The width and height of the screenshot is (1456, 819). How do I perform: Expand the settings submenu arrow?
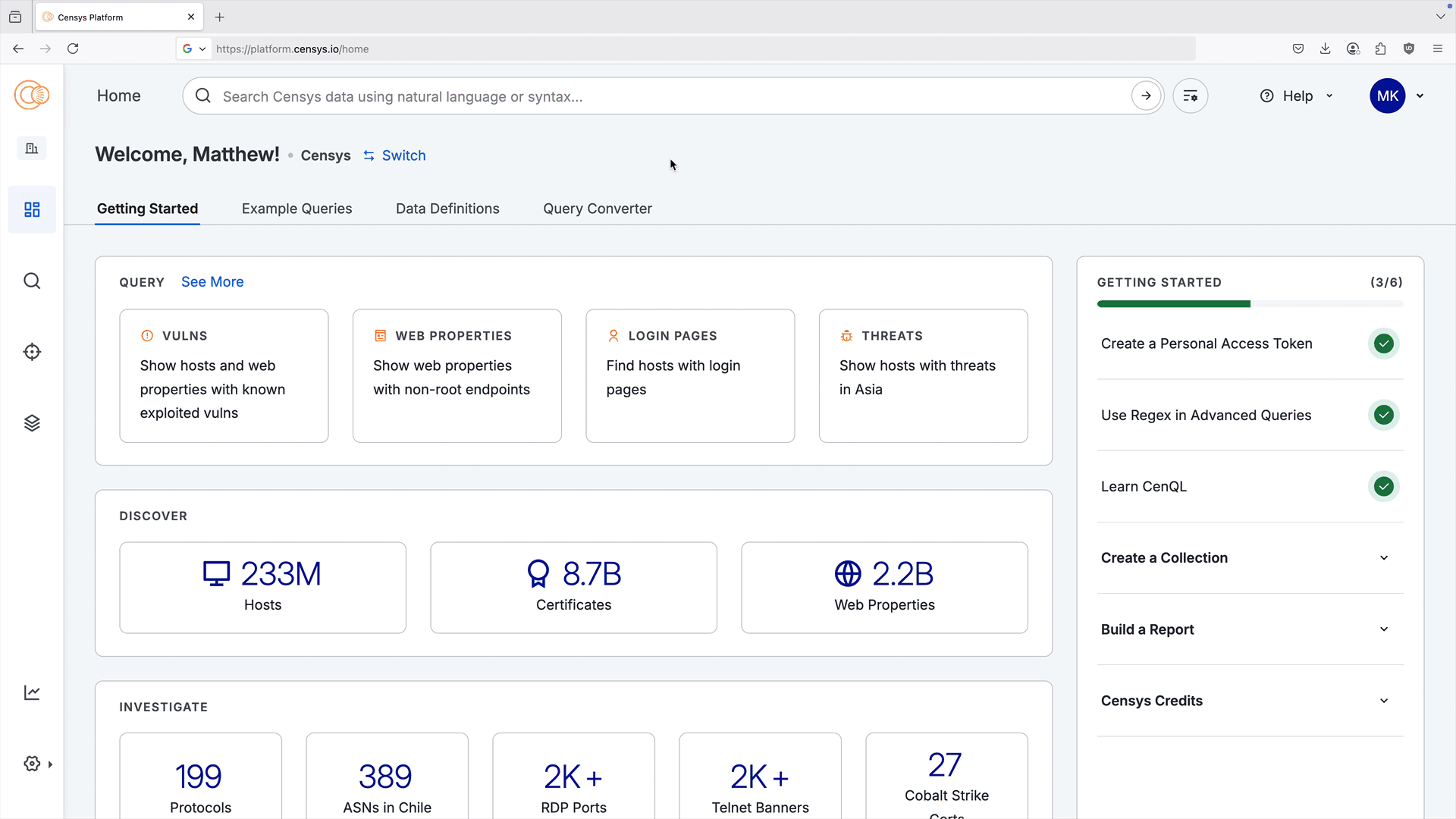click(51, 764)
